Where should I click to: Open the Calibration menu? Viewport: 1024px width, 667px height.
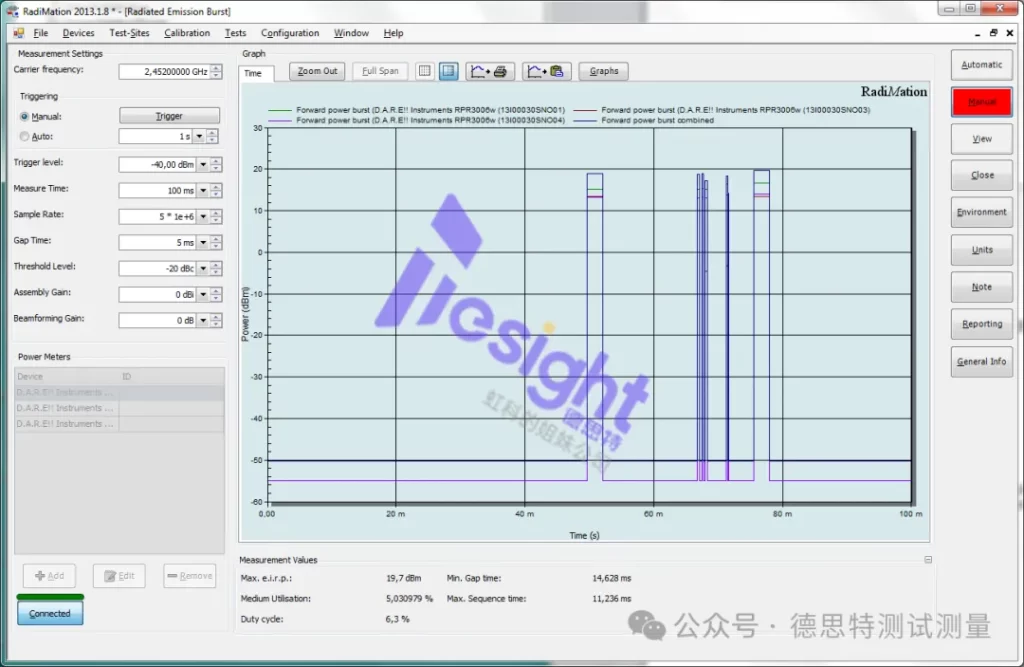tap(187, 33)
